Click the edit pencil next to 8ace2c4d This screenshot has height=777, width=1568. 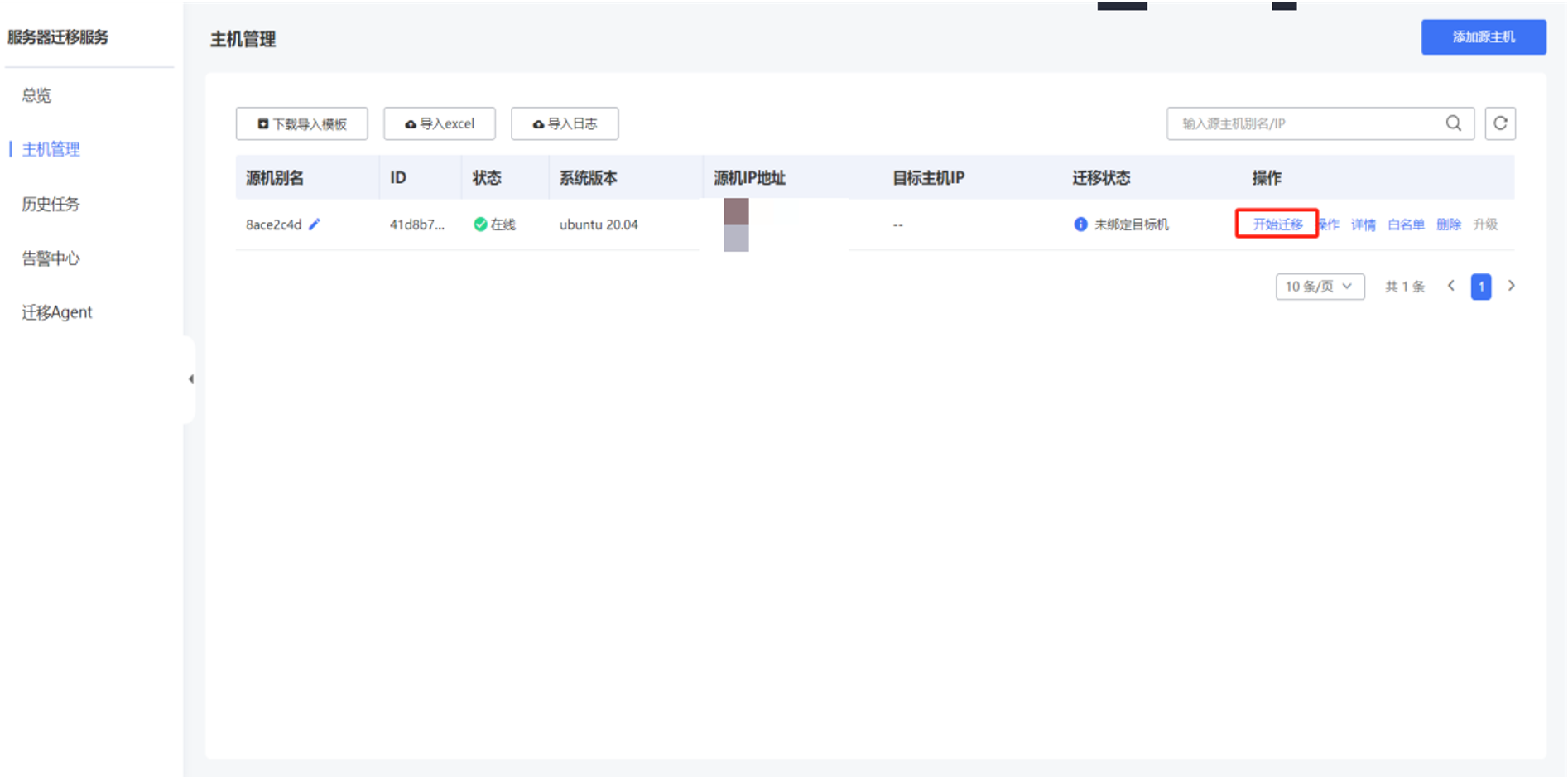click(x=315, y=224)
